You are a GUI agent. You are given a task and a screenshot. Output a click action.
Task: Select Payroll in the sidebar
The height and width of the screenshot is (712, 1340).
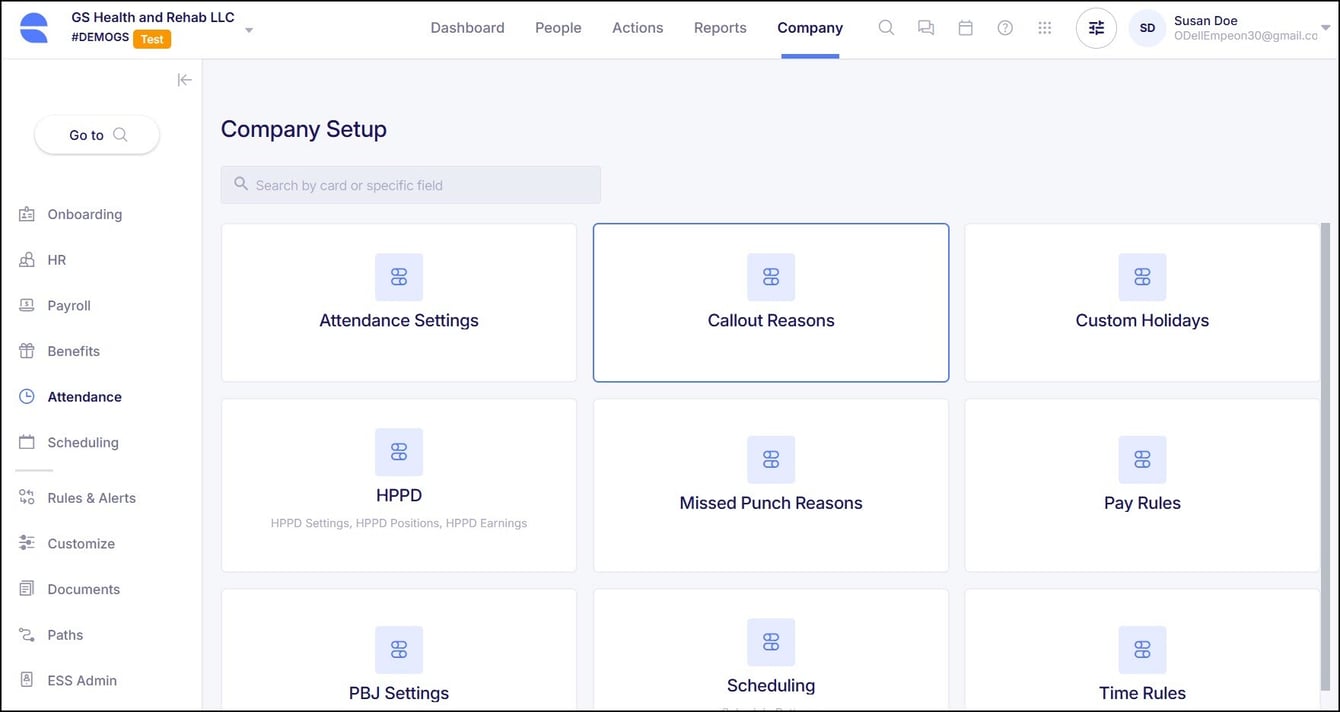[69, 306]
